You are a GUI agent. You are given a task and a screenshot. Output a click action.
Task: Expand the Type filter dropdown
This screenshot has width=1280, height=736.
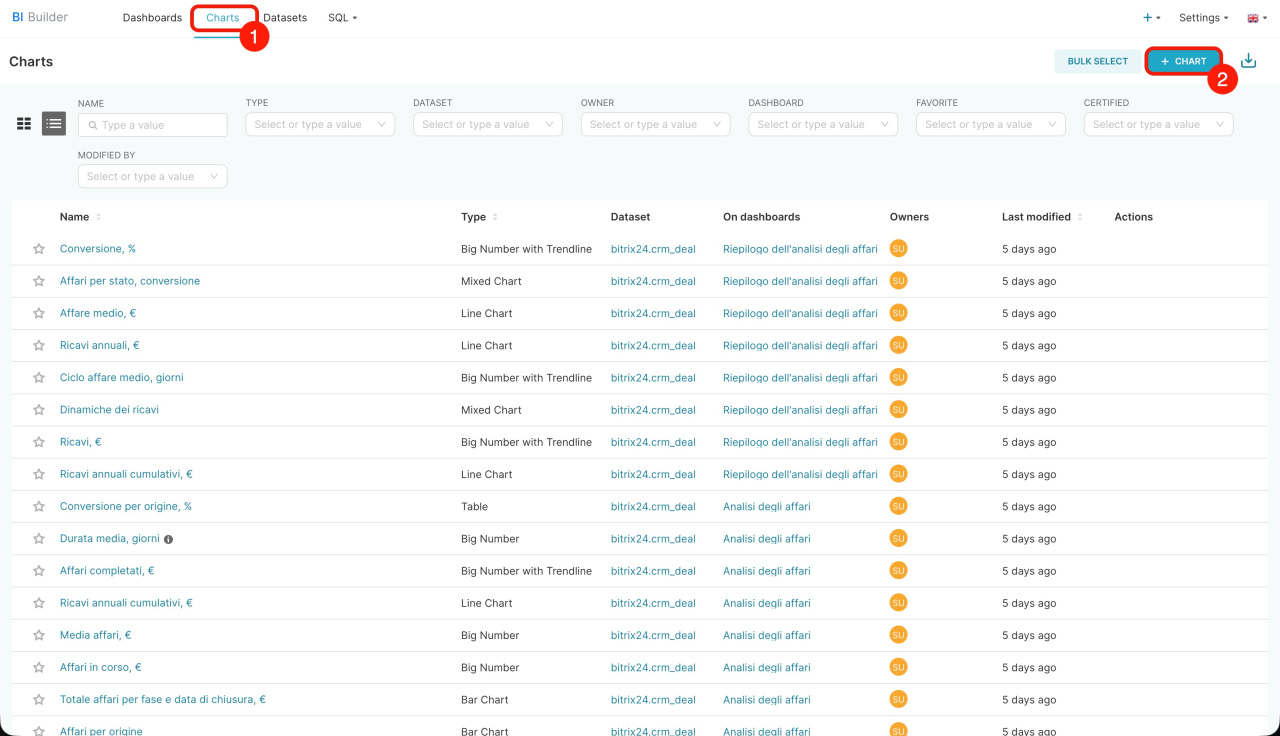pos(320,124)
